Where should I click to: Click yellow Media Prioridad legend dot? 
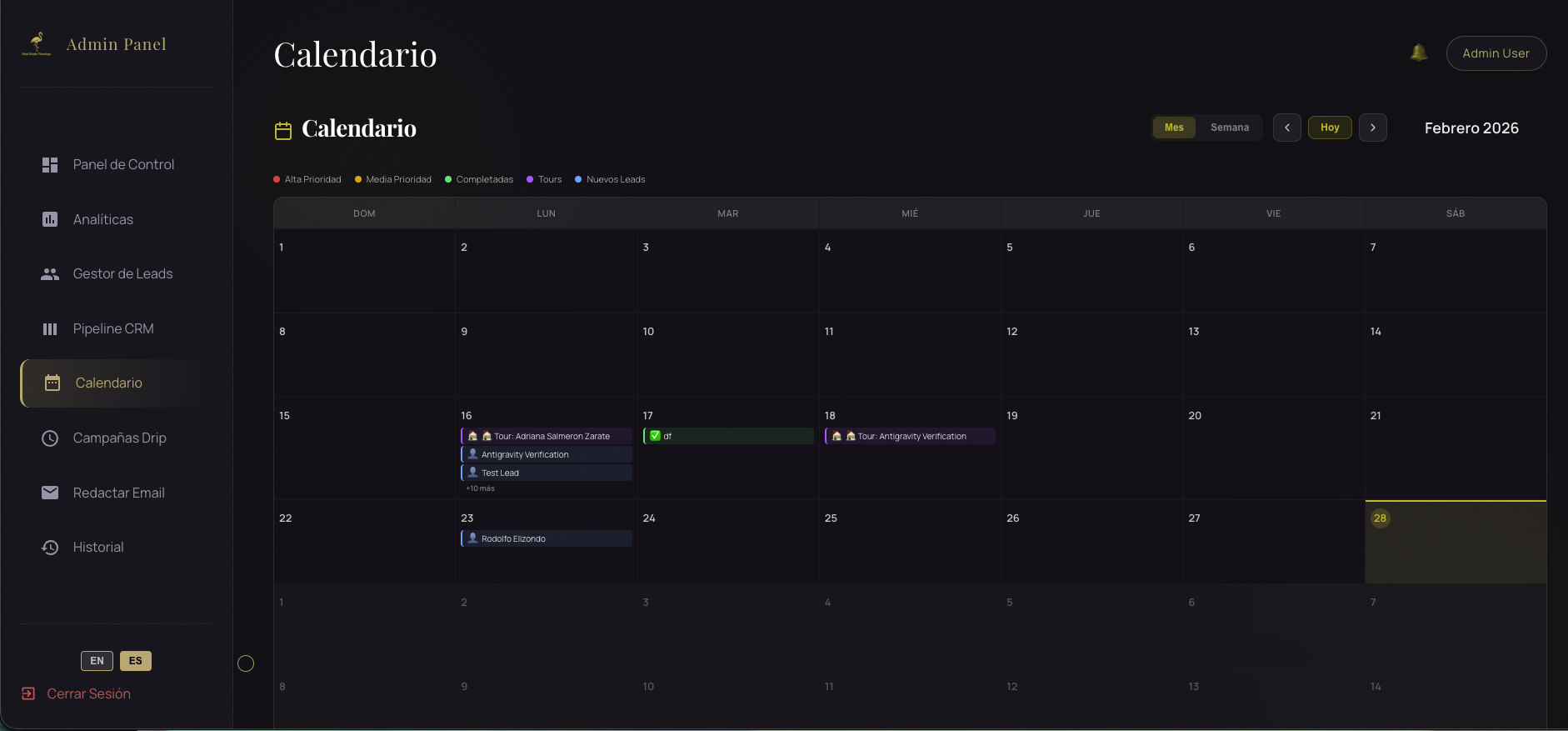pos(358,179)
